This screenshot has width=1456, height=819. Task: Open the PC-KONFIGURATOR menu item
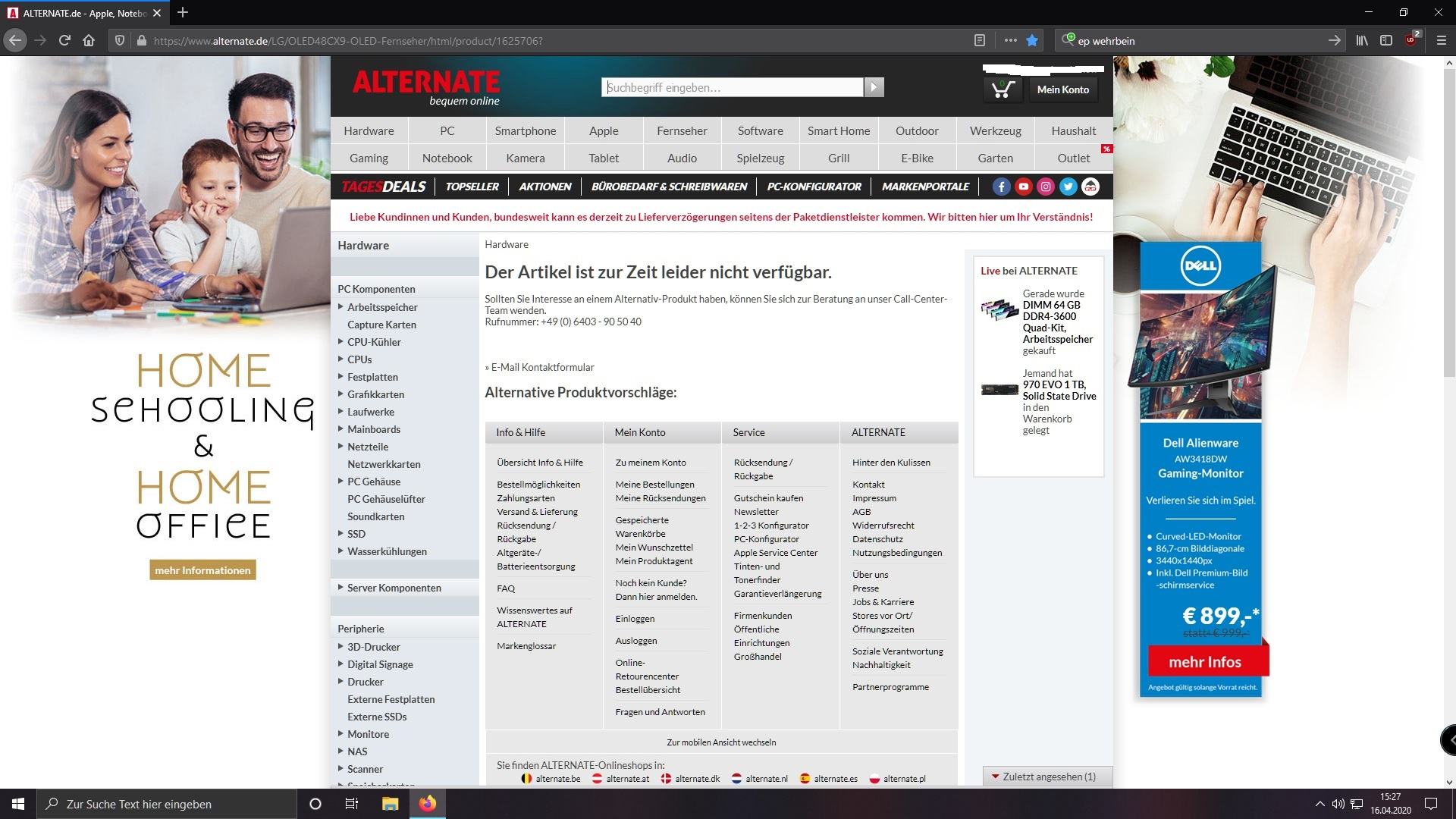814,187
